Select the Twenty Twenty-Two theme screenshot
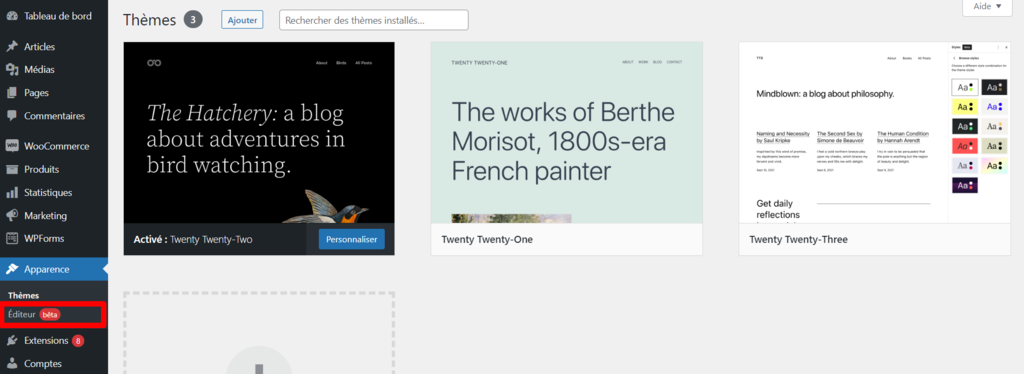The image size is (1024, 374). 259,132
